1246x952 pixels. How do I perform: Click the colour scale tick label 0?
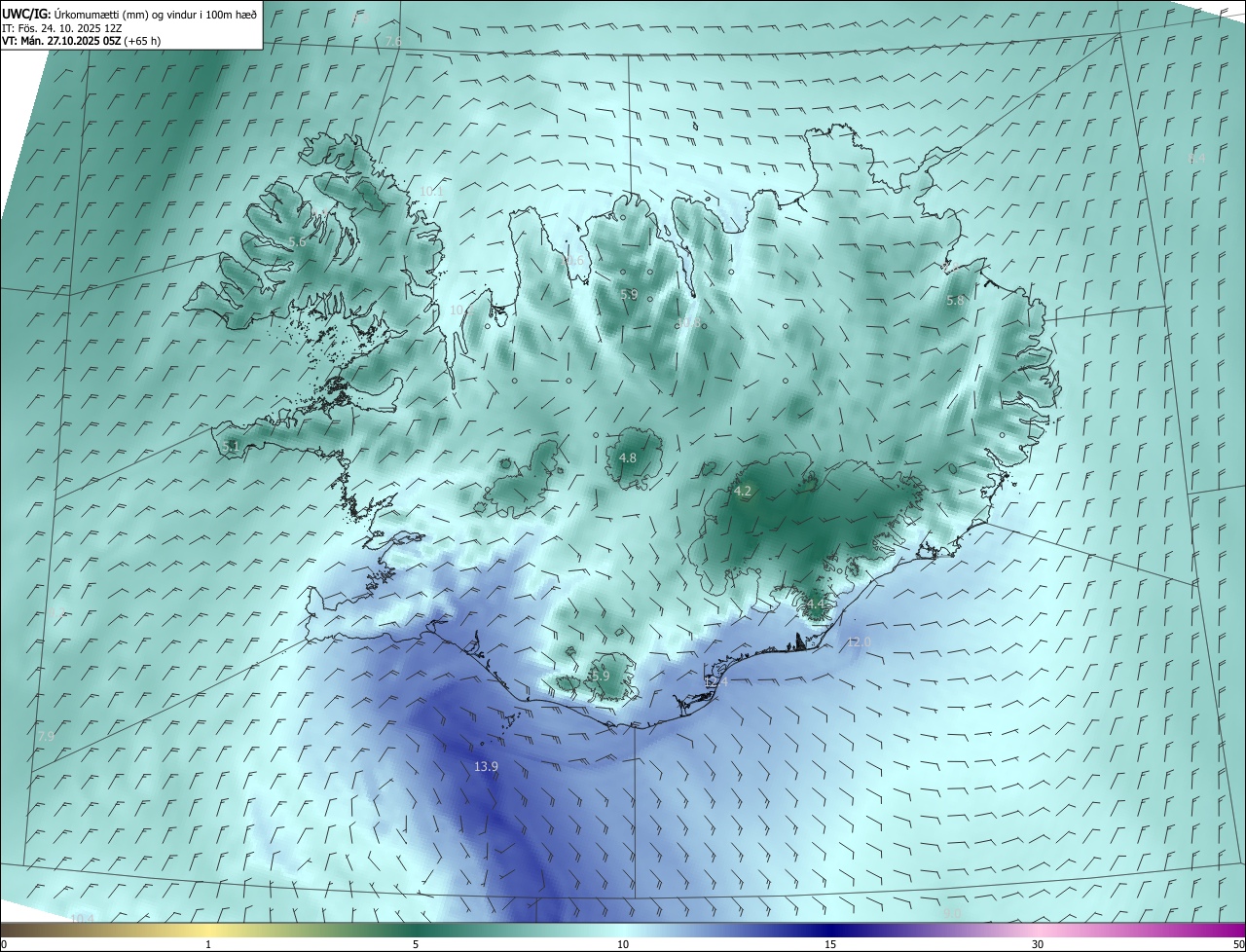4,944
